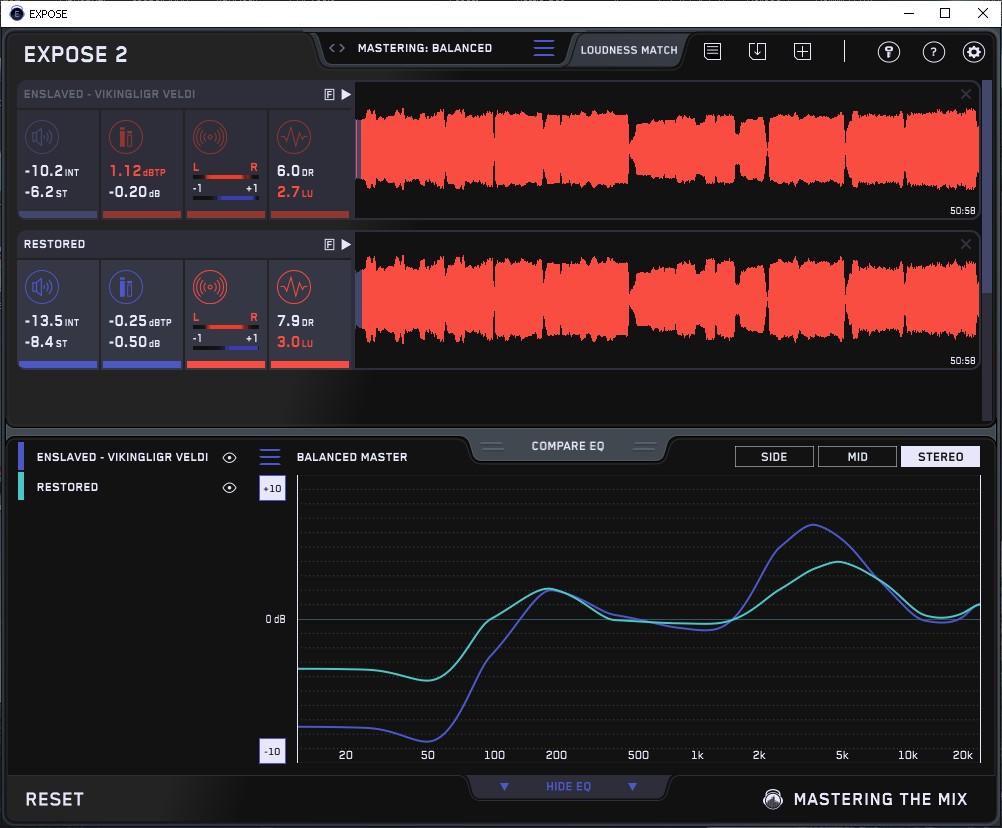The width and height of the screenshot is (1002, 828).
Task: Select the SIDE channel tab
Action: tap(775, 457)
